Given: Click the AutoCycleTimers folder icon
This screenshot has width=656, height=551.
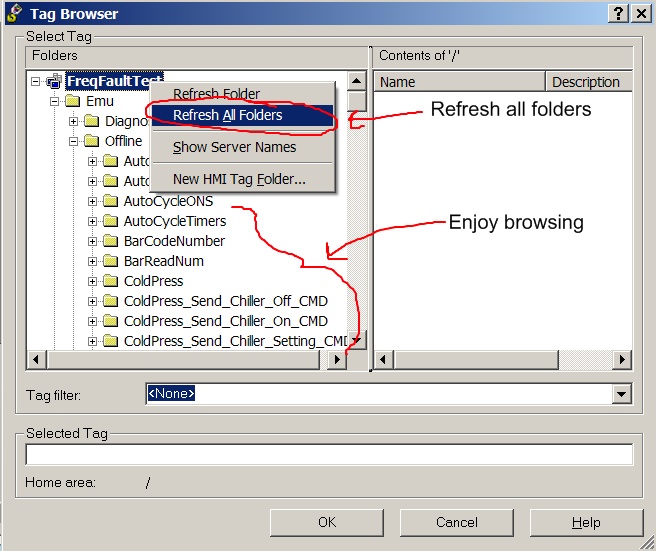Looking at the screenshot, I should pyautogui.click(x=110, y=221).
